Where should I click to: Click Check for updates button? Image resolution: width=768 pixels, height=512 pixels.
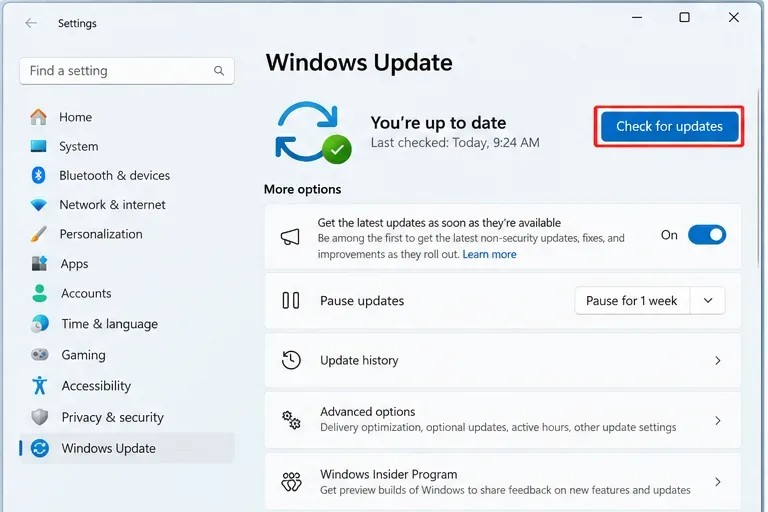(x=670, y=126)
